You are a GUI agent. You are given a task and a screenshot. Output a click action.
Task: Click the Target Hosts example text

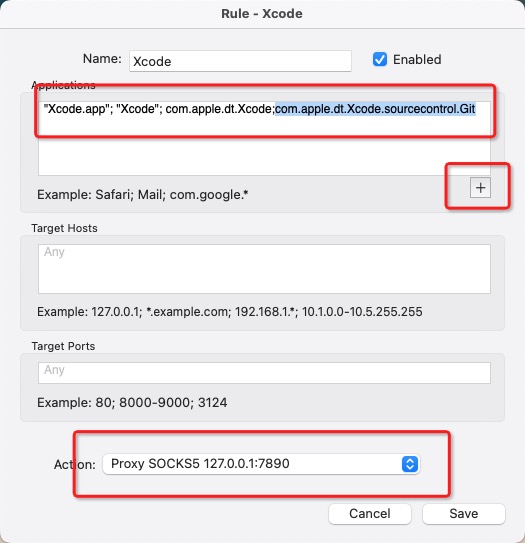coord(230,312)
